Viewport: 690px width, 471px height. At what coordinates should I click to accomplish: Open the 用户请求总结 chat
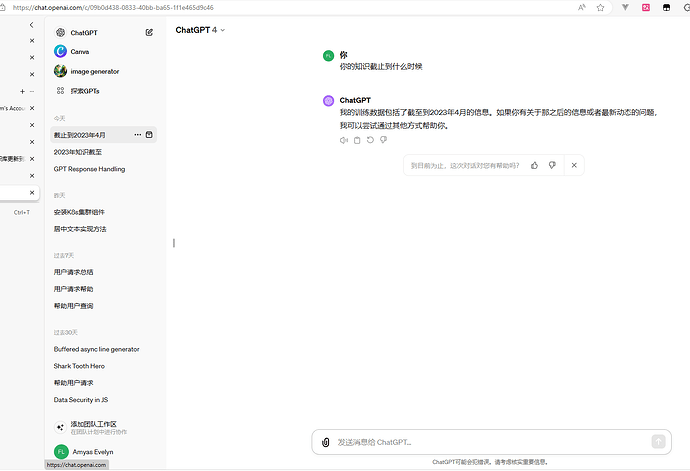click(73, 272)
